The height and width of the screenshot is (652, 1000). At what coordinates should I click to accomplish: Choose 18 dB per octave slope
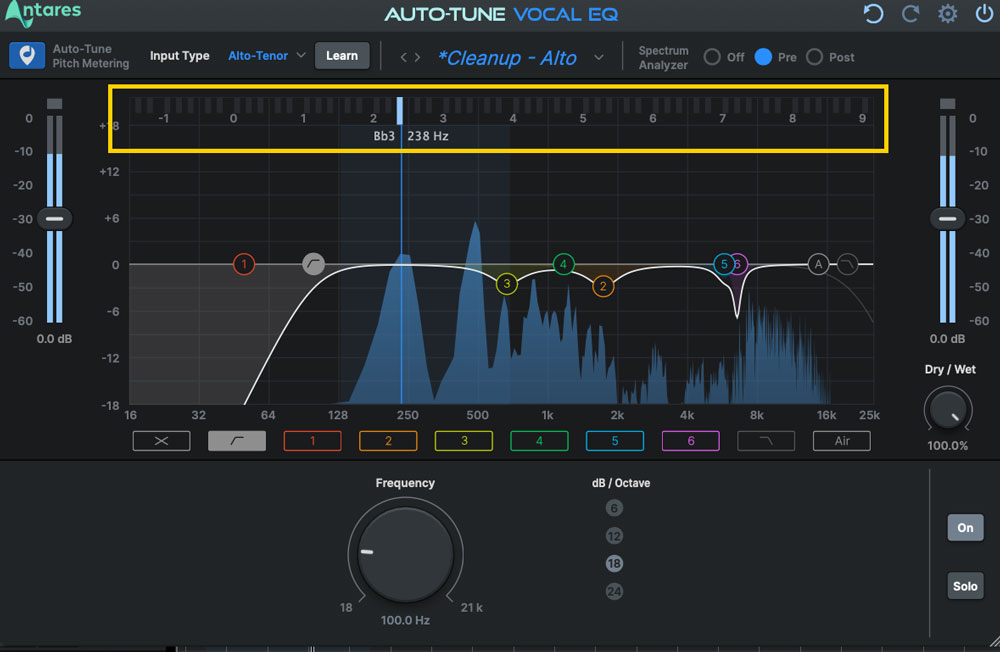tap(614, 563)
